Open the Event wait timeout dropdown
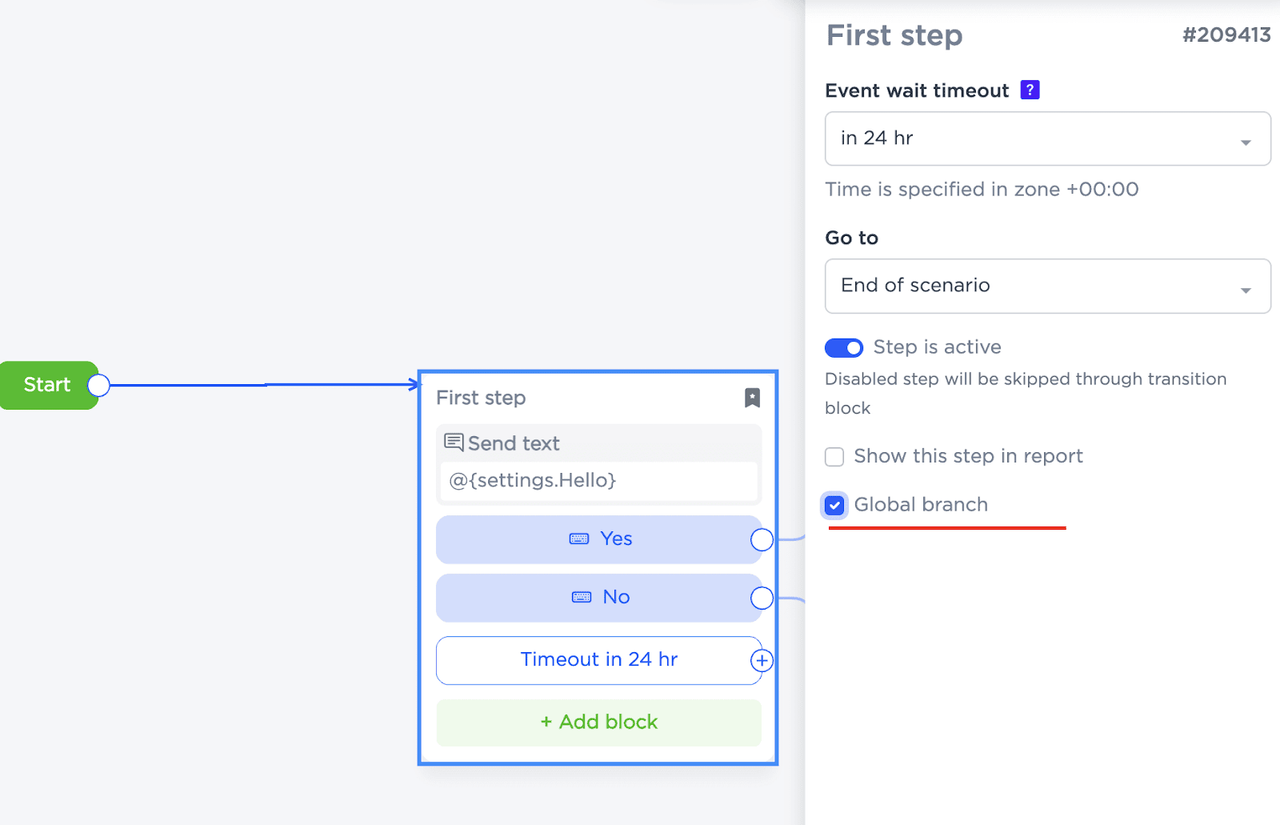Image resolution: width=1280 pixels, height=825 pixels. (1047, 139)
